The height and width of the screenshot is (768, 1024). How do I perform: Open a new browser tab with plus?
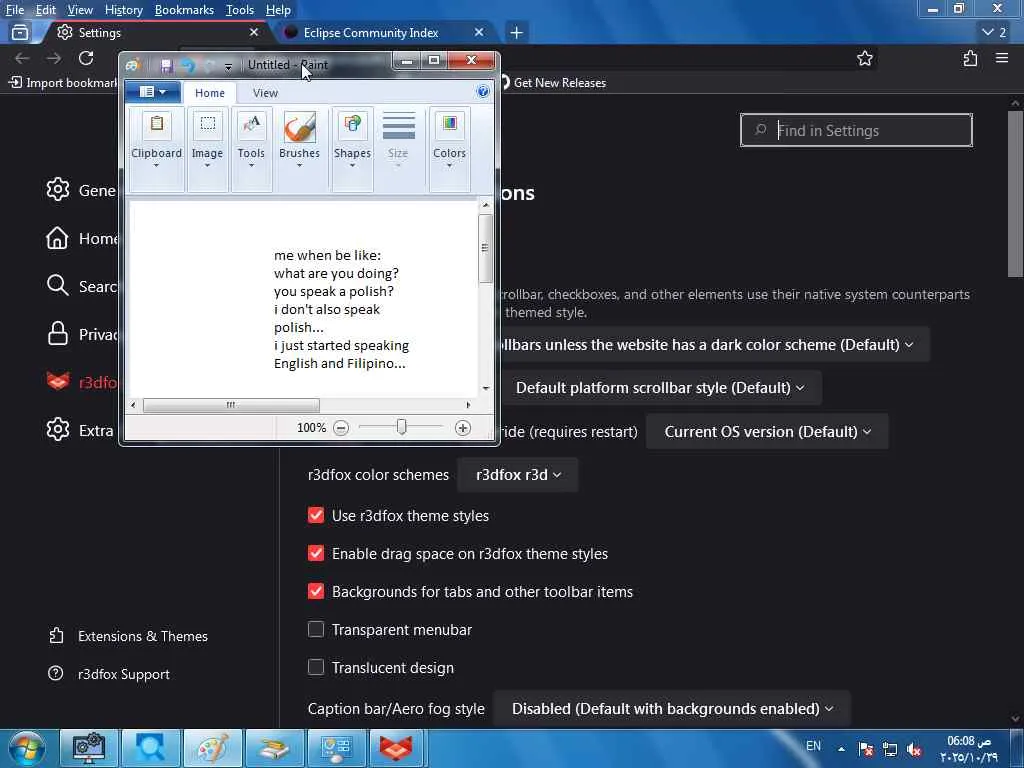coord(517,32)
